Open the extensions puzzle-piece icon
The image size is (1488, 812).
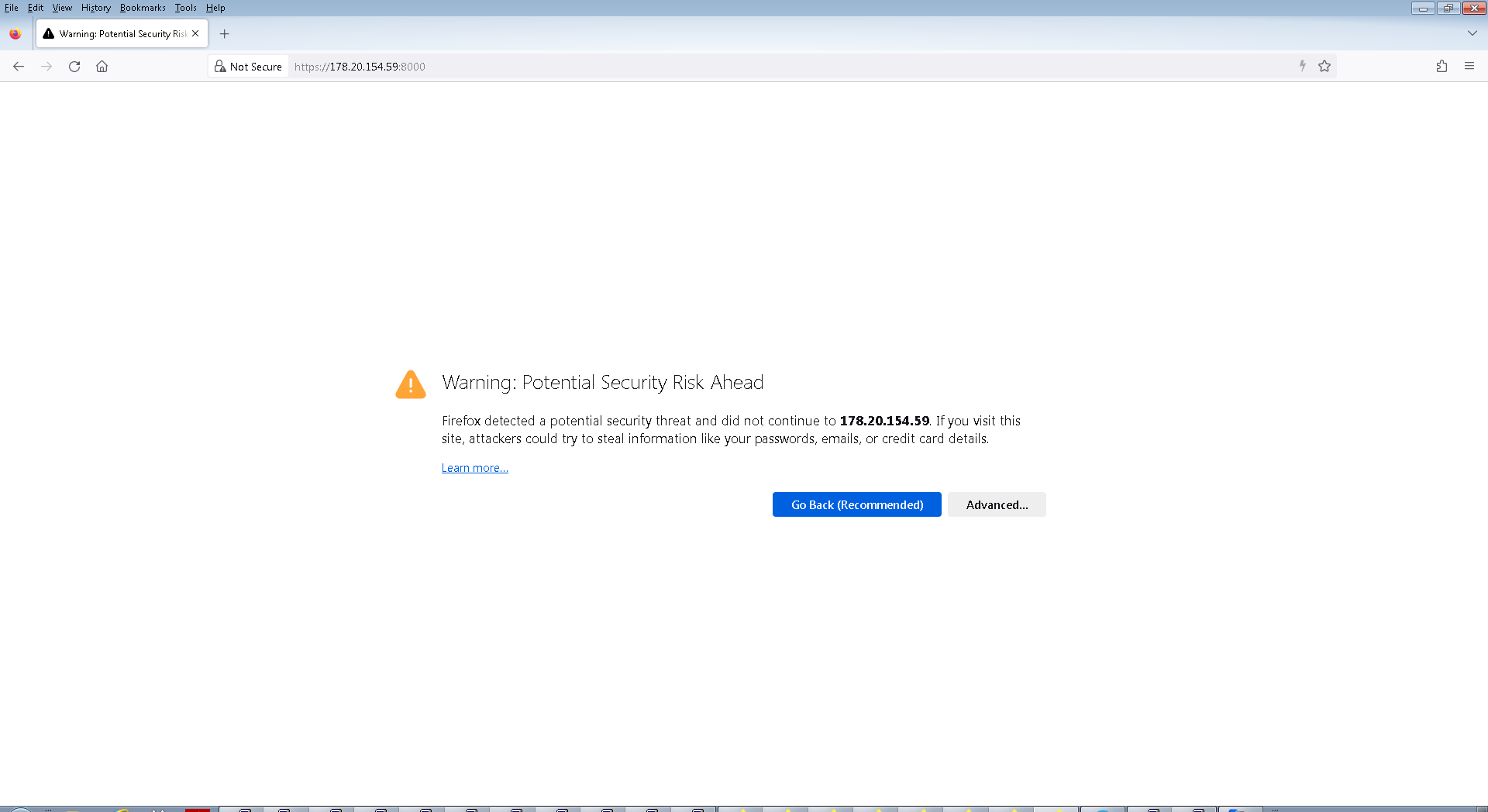1441,67
